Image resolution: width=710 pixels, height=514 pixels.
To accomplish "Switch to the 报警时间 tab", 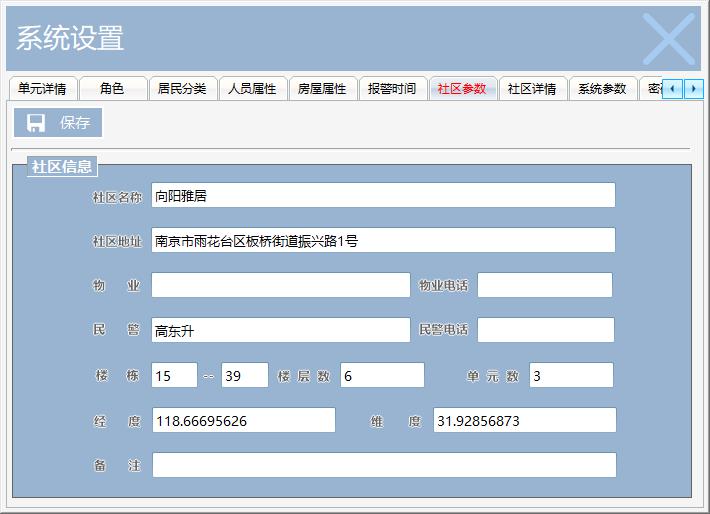I will [x=392, y=89].
